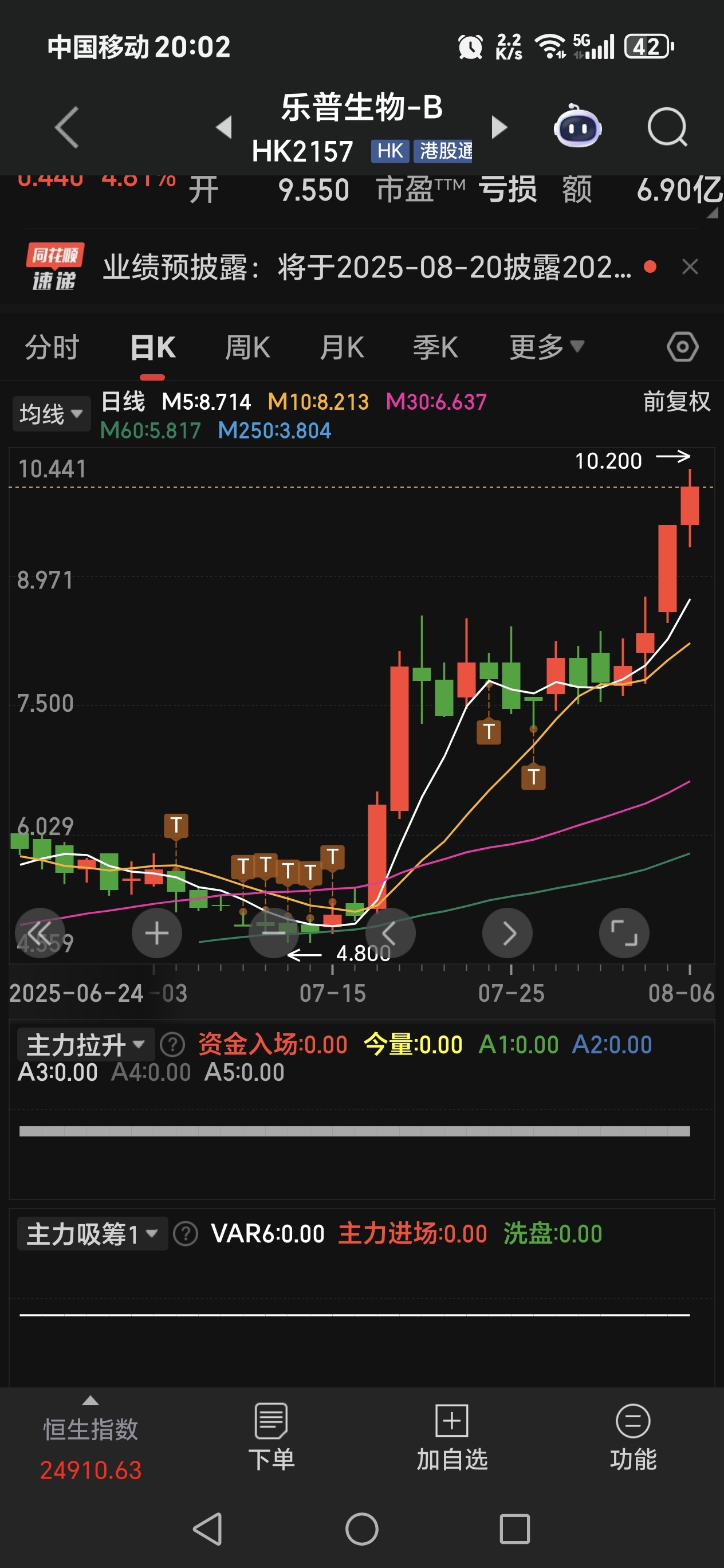
Task: Tap the T marker below 07-25 candle
Action: pyautogui.click(x=534, y=777)
